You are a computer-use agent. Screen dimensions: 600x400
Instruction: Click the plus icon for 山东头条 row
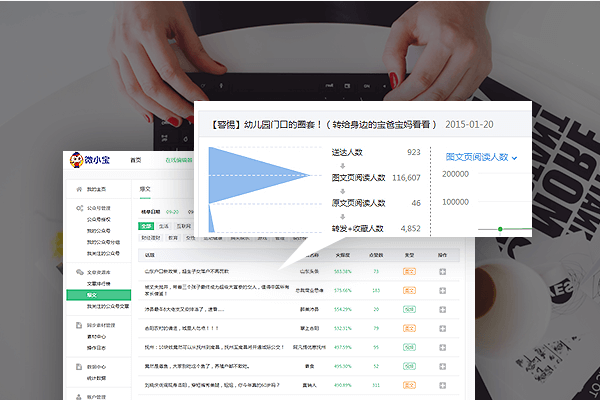(443, 271)
